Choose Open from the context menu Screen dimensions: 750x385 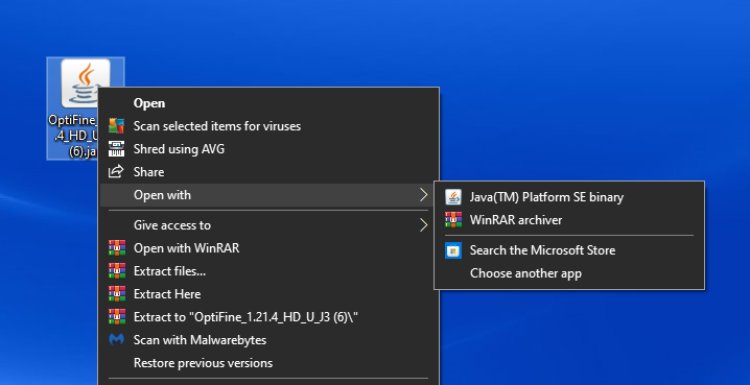269,103
